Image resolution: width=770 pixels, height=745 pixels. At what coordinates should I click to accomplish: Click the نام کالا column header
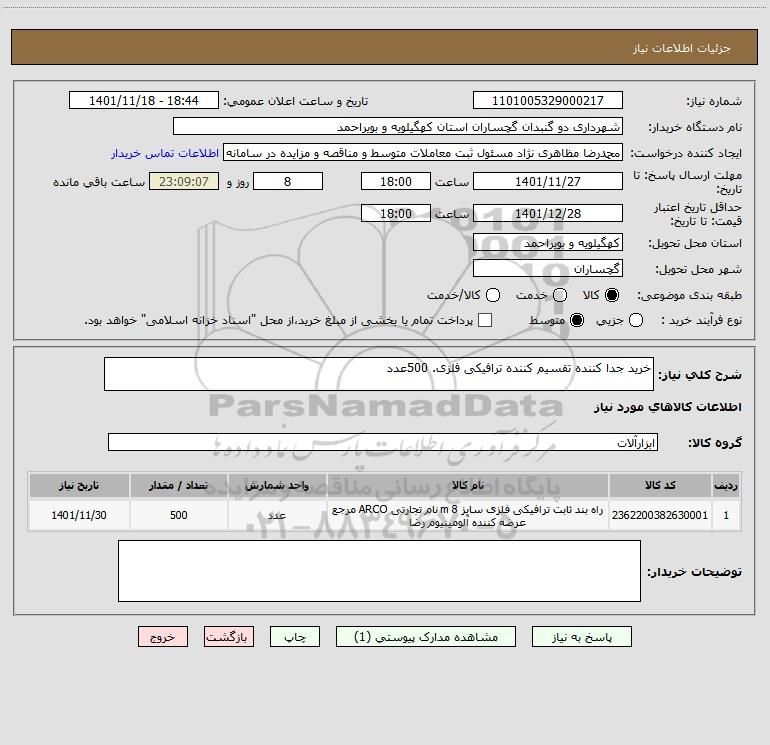(x=468, y=486)
